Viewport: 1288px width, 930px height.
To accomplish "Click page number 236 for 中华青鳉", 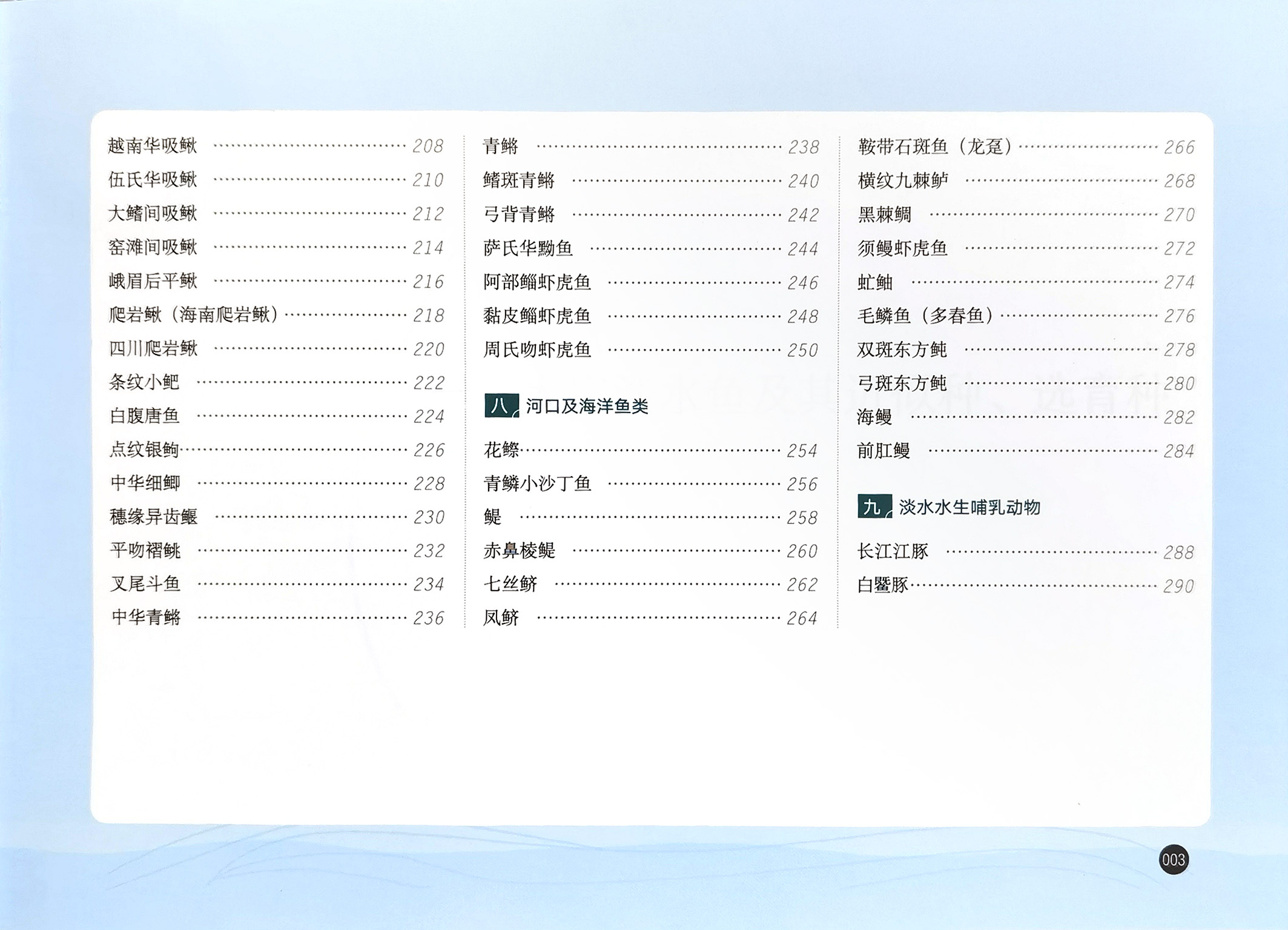I will (429, 618).
